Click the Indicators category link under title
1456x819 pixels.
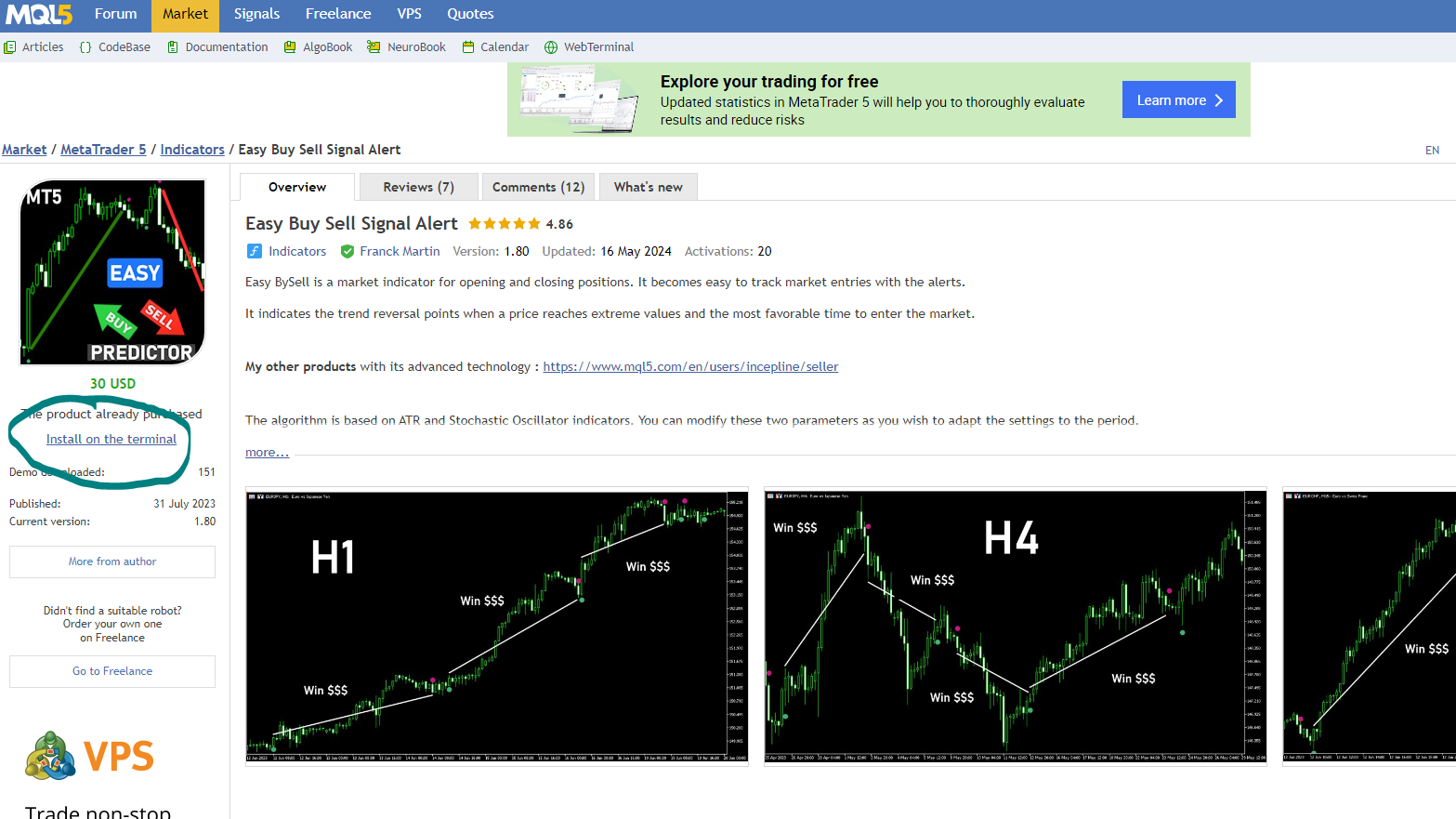click(x=297, y=251)
